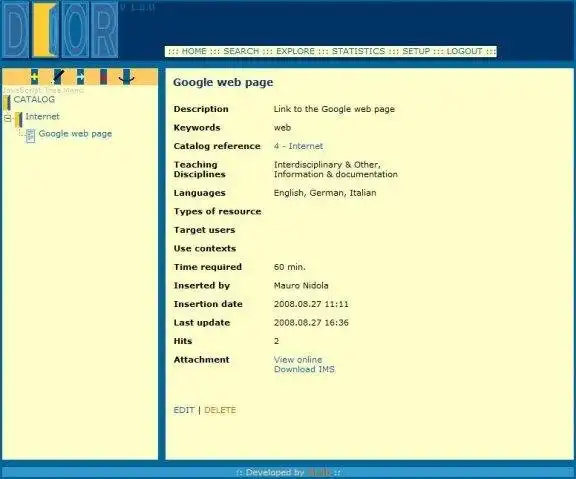Open the EXPLORE menu item
The height and width of the screenshot is (479, 576).
(295, 51)
